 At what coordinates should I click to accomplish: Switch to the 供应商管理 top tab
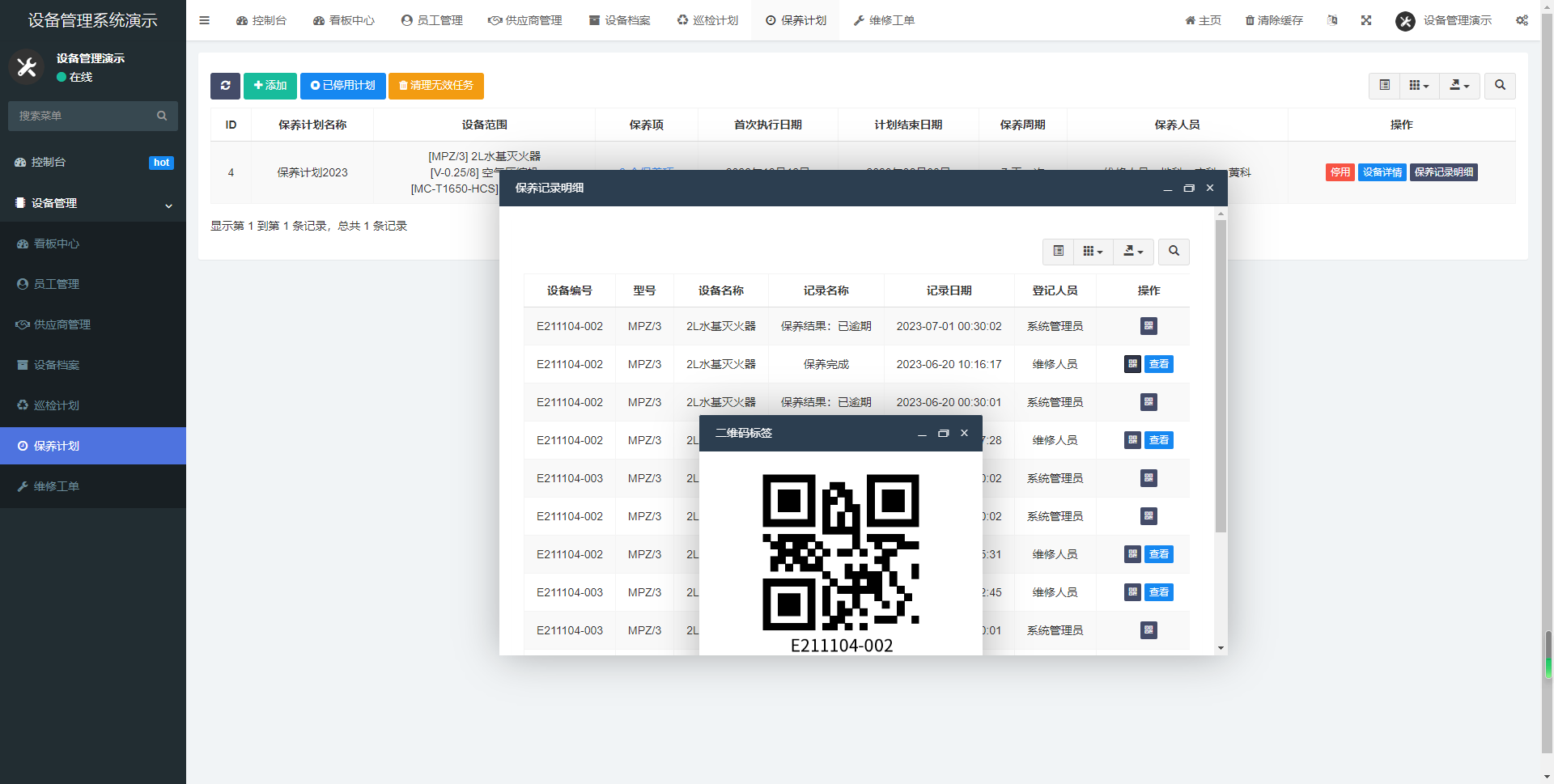point(524,20)
